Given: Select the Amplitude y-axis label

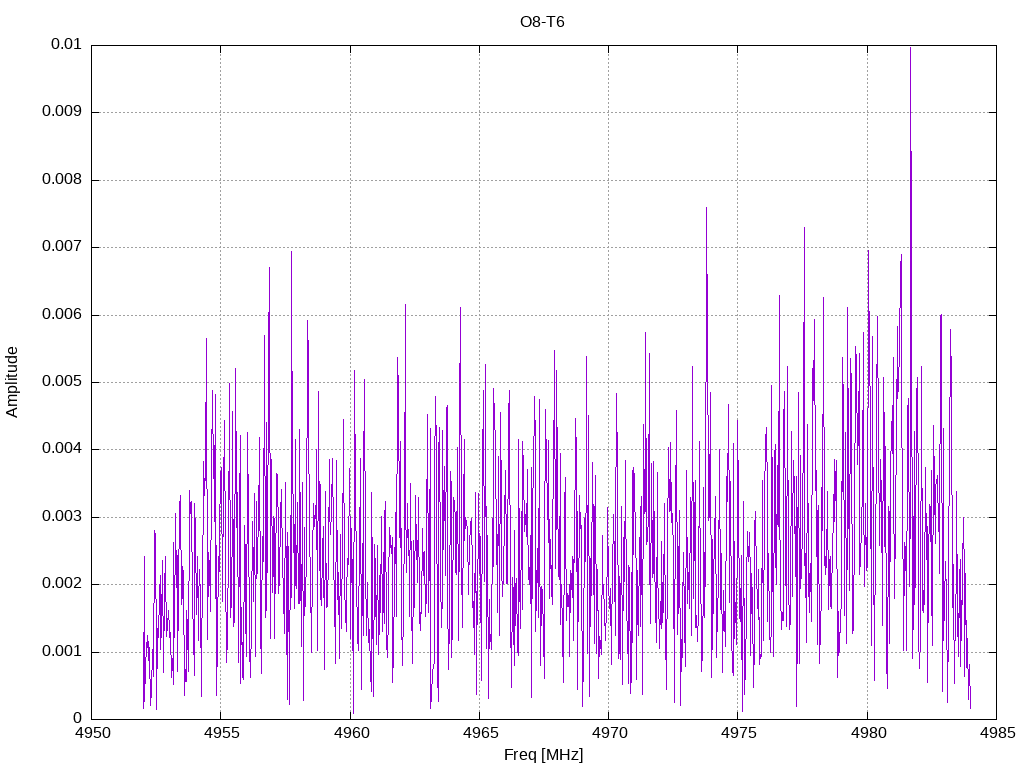Looking at the screenshot, I should point(13,382).
